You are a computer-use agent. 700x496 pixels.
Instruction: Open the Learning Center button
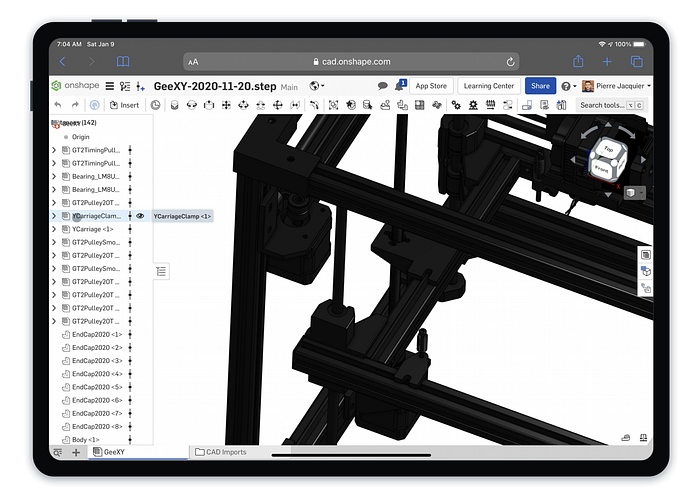coord(489,86)
